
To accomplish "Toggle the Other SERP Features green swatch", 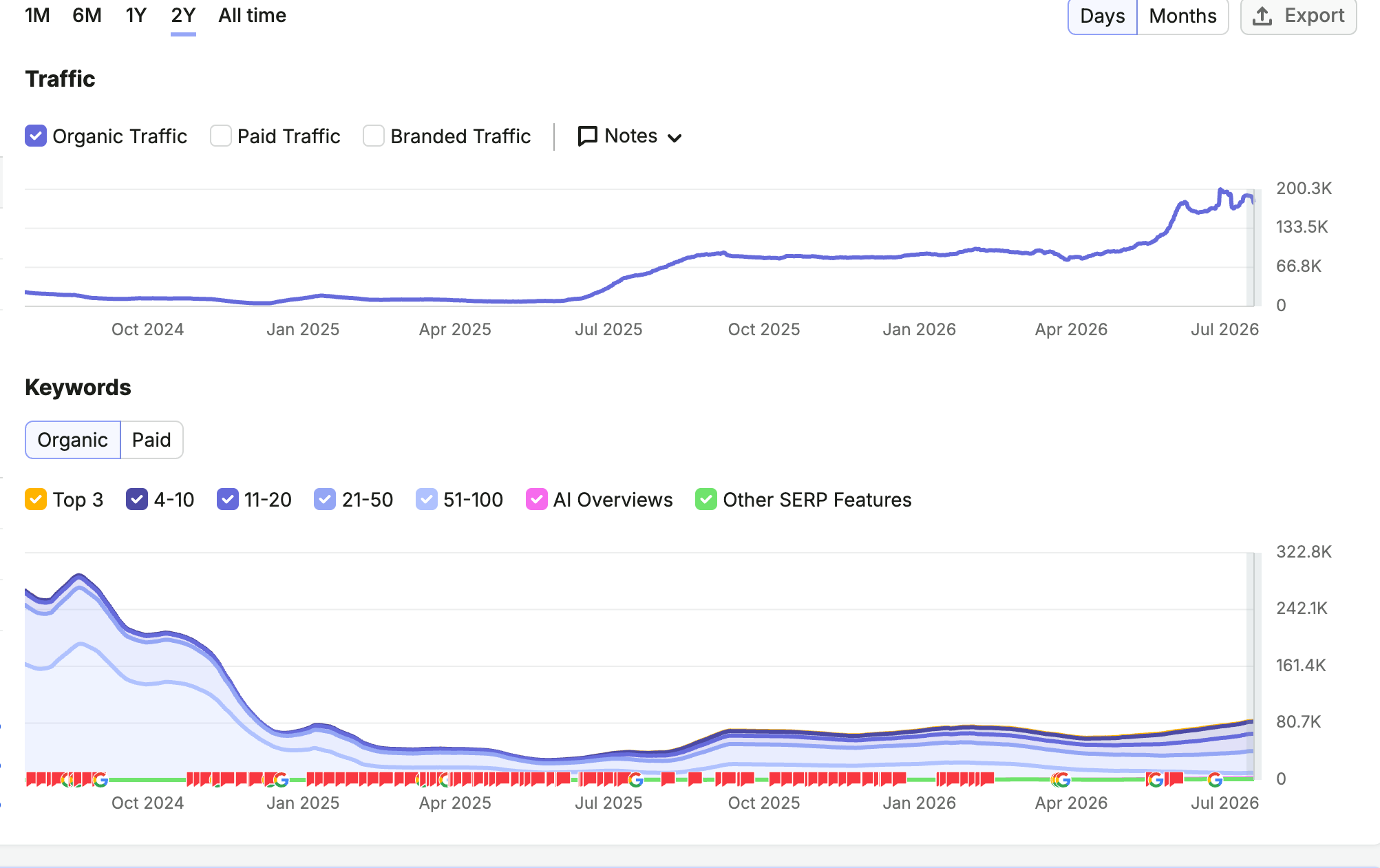I will point(706,499).
